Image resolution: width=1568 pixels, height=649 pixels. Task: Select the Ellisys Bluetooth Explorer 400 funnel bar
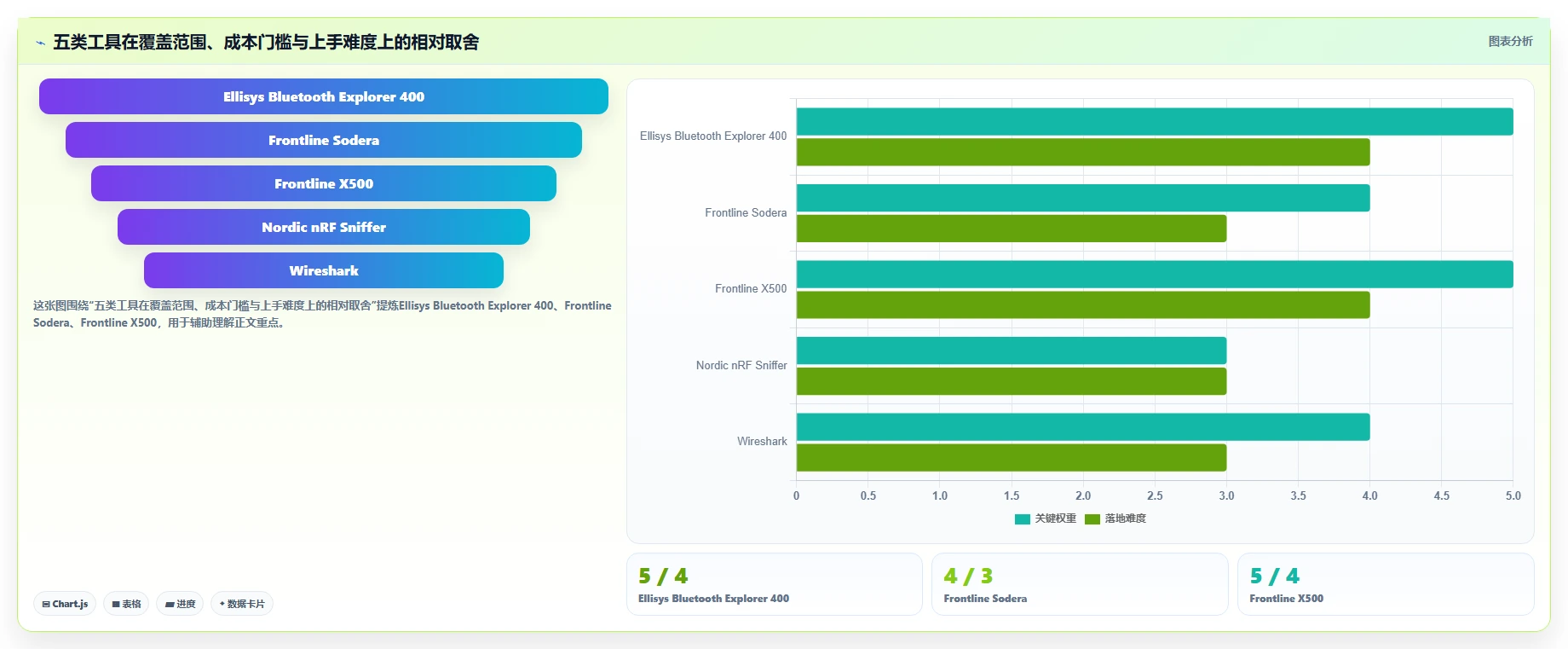click(x=324, y=96)
